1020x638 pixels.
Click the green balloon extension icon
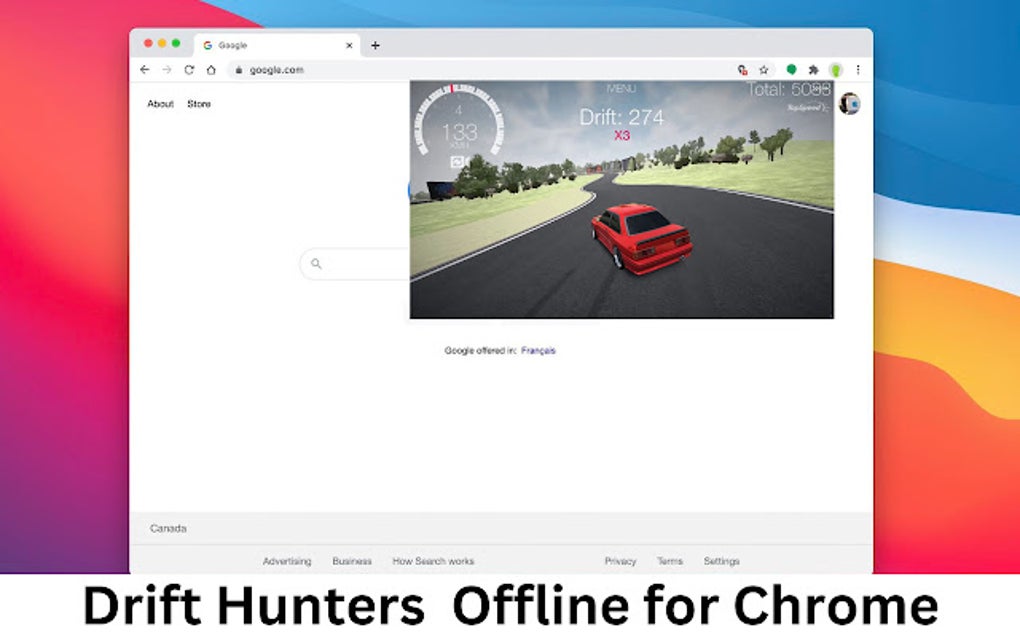click(792, 70)
